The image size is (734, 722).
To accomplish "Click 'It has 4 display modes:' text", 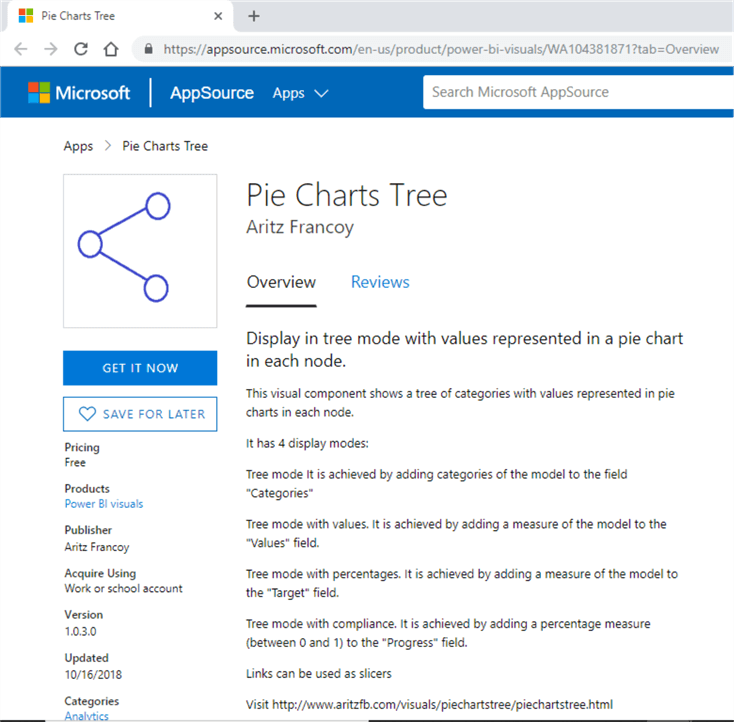I will point(308,443).
